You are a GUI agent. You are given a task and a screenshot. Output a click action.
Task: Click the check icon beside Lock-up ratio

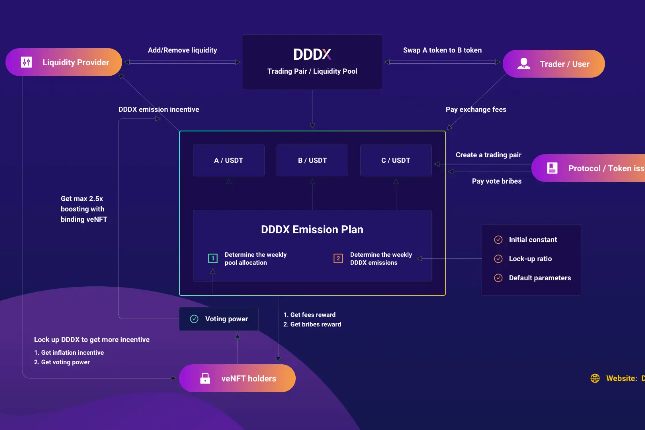[x=498, y=258]
